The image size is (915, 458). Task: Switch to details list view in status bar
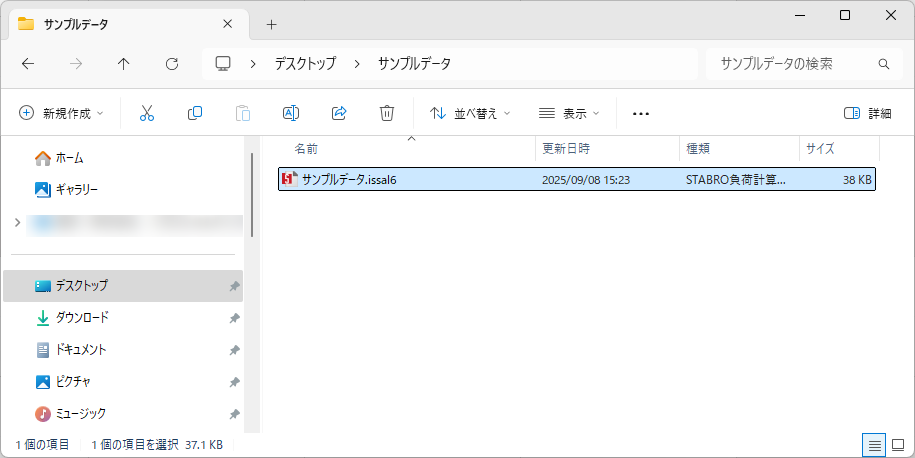tap(874, 444)
